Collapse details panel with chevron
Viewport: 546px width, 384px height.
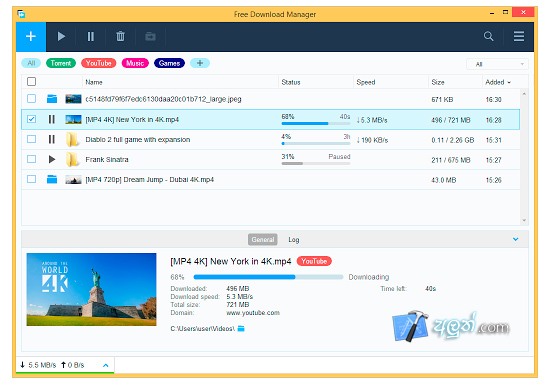coord(515,239)
